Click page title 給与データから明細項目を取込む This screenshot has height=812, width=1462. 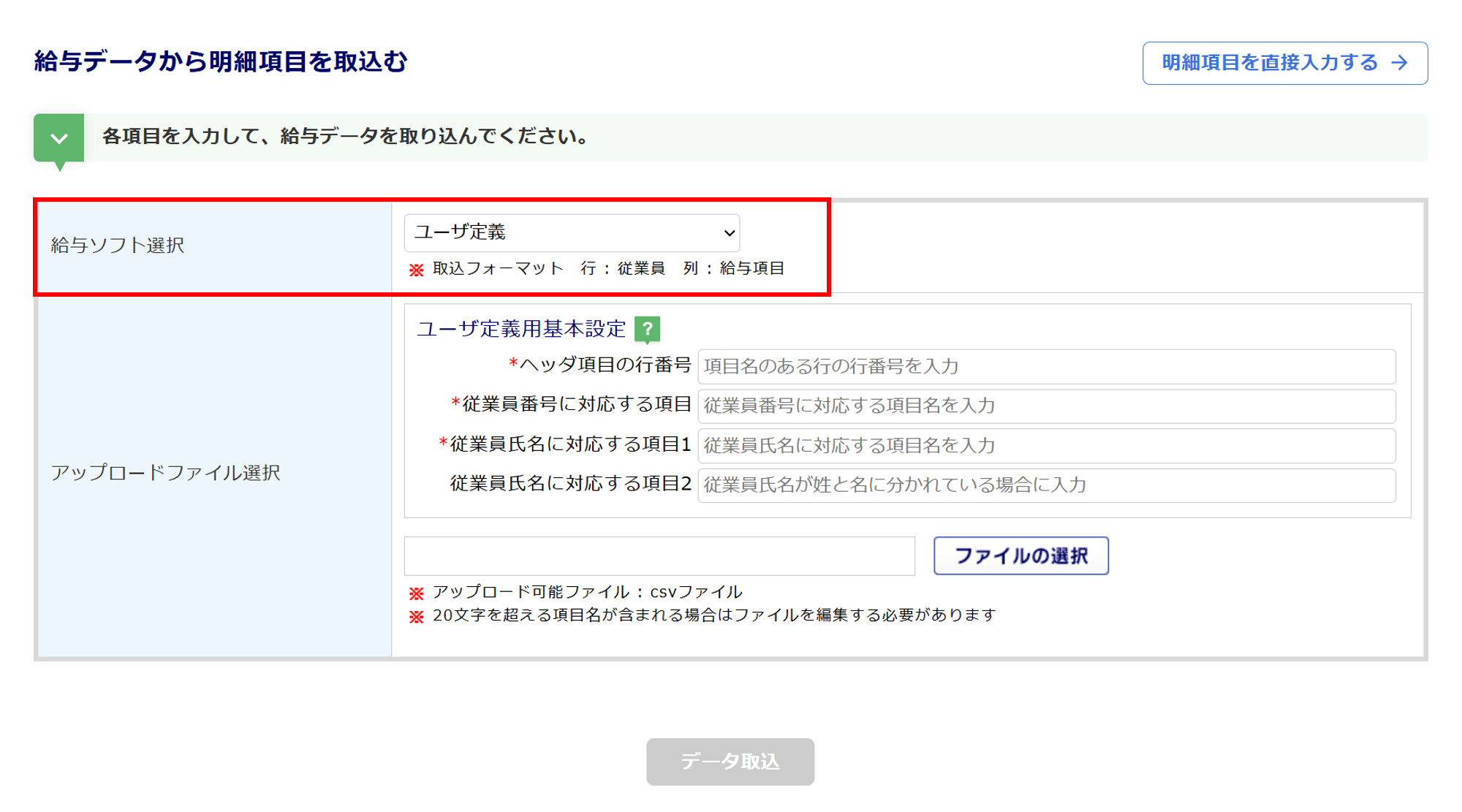220,61
